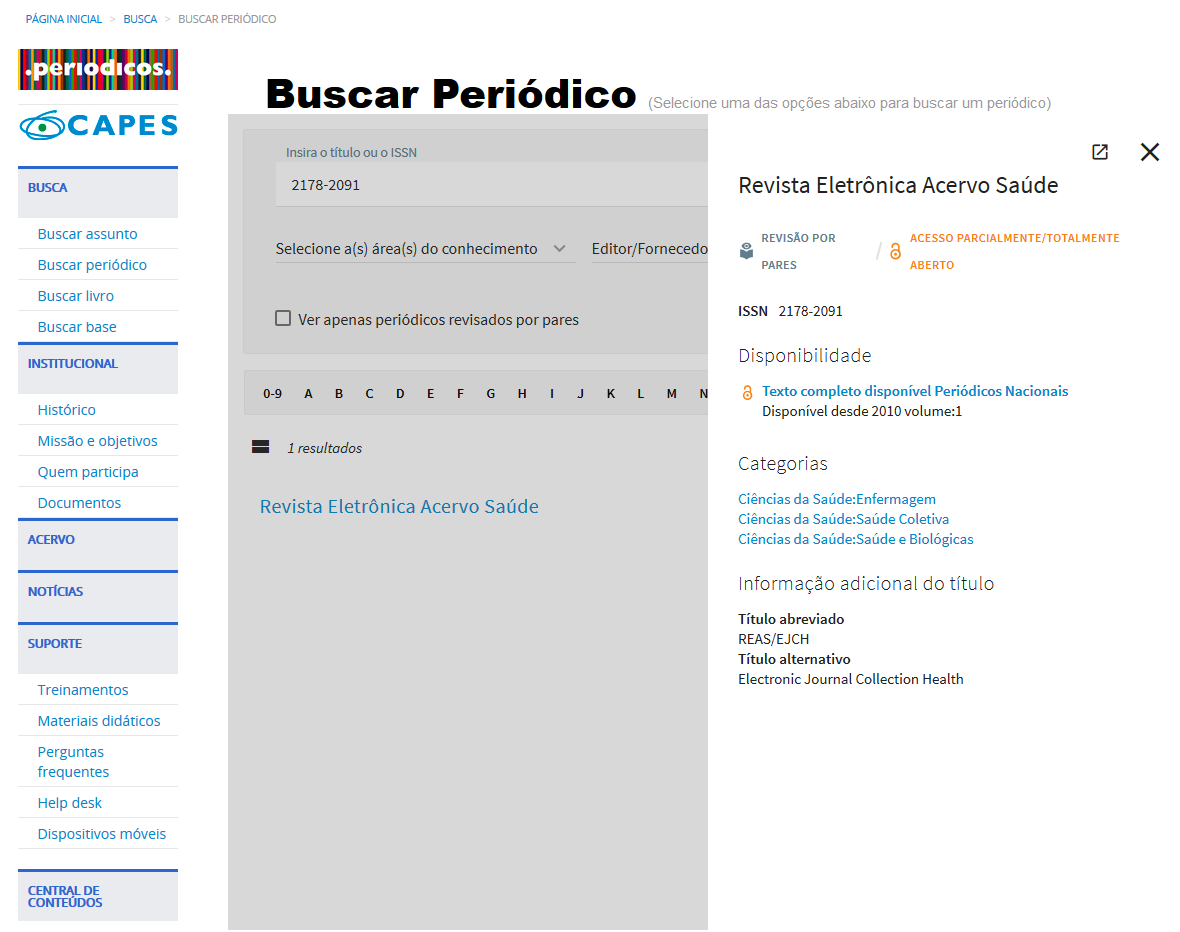
Task: Filter journals by letter M
Action: [x=671, y=394]
